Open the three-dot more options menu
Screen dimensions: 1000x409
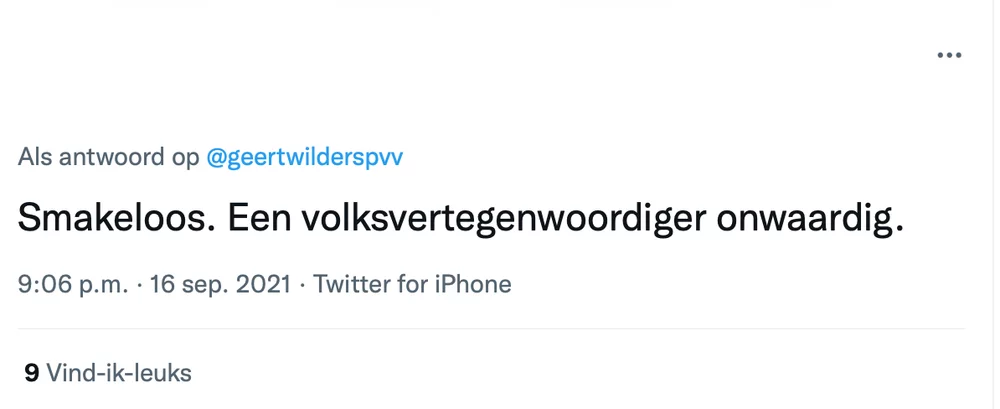(x=948, y=56)
